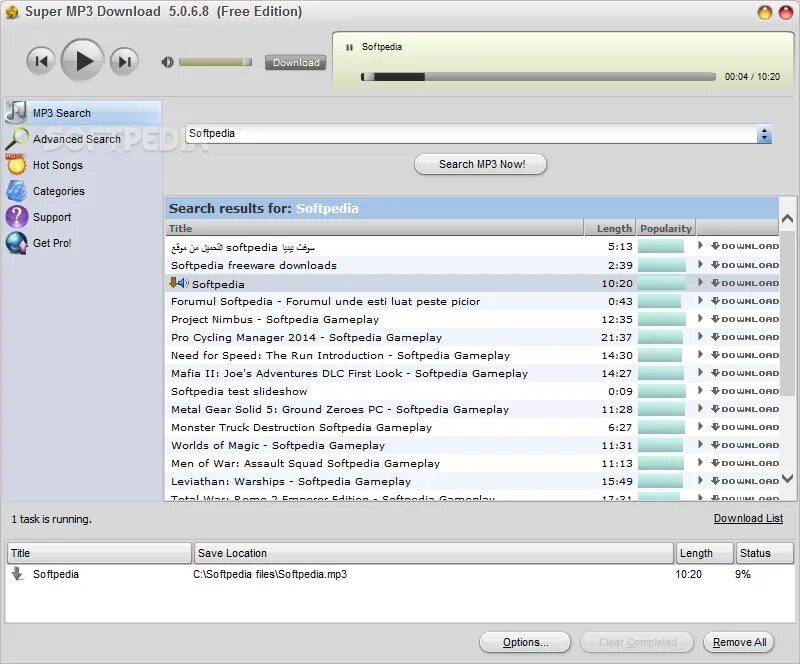Screen dimensions: 800x664
Task: Seek in the Softpedia playback progress bar
Action: tap(538, 77)
